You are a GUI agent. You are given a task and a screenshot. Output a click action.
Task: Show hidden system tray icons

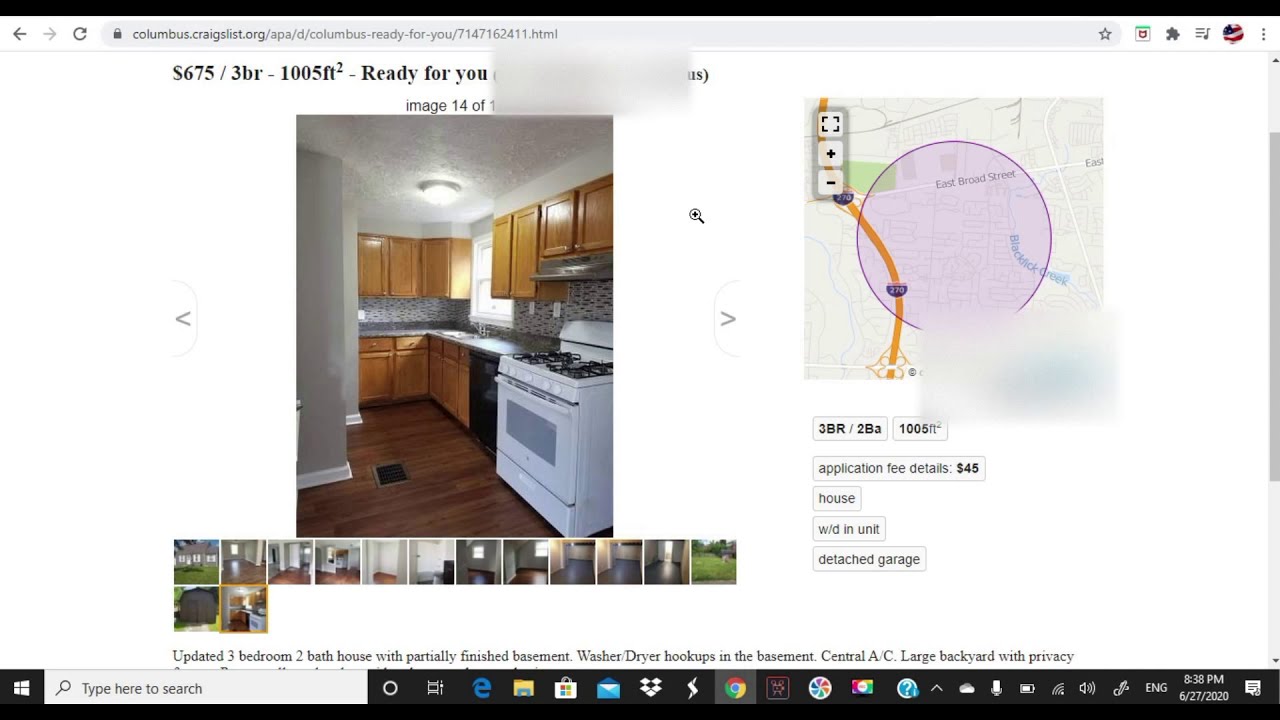[937, 688]
